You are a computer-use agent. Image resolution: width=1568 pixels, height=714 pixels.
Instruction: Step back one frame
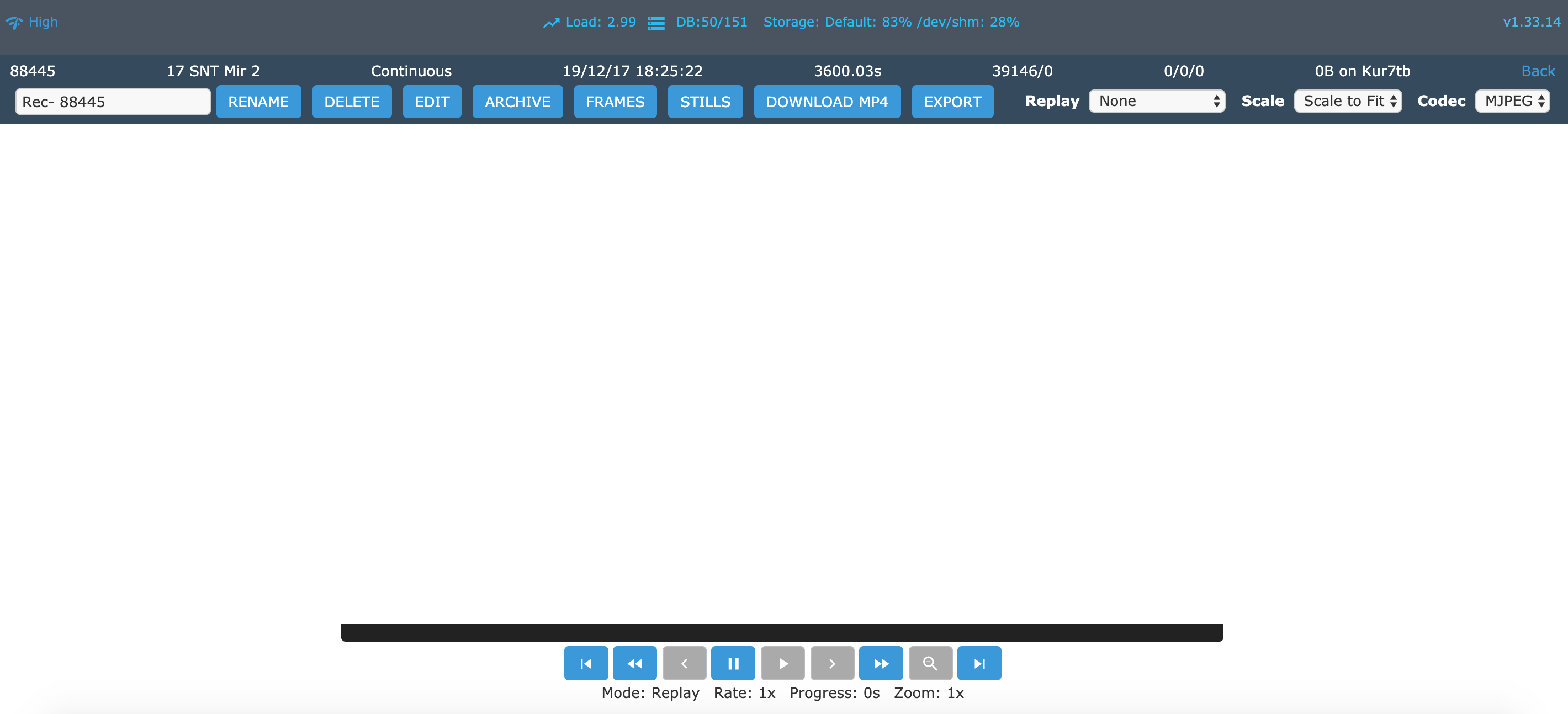click(684, 663)
